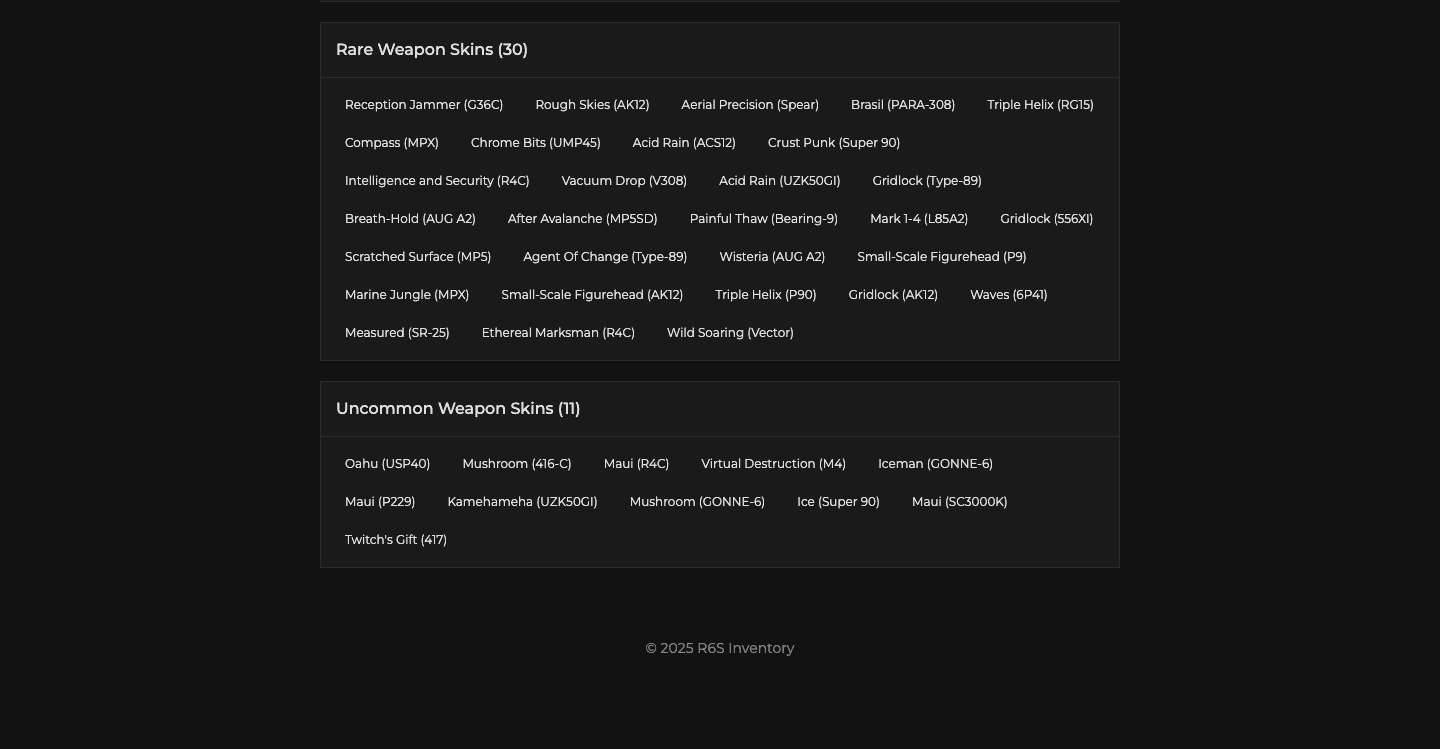The height and width of the screenshot is (749, 1440).
Task: Select Triple Helix (RG15) weapon skin
Action: [x=1040, y=105]
